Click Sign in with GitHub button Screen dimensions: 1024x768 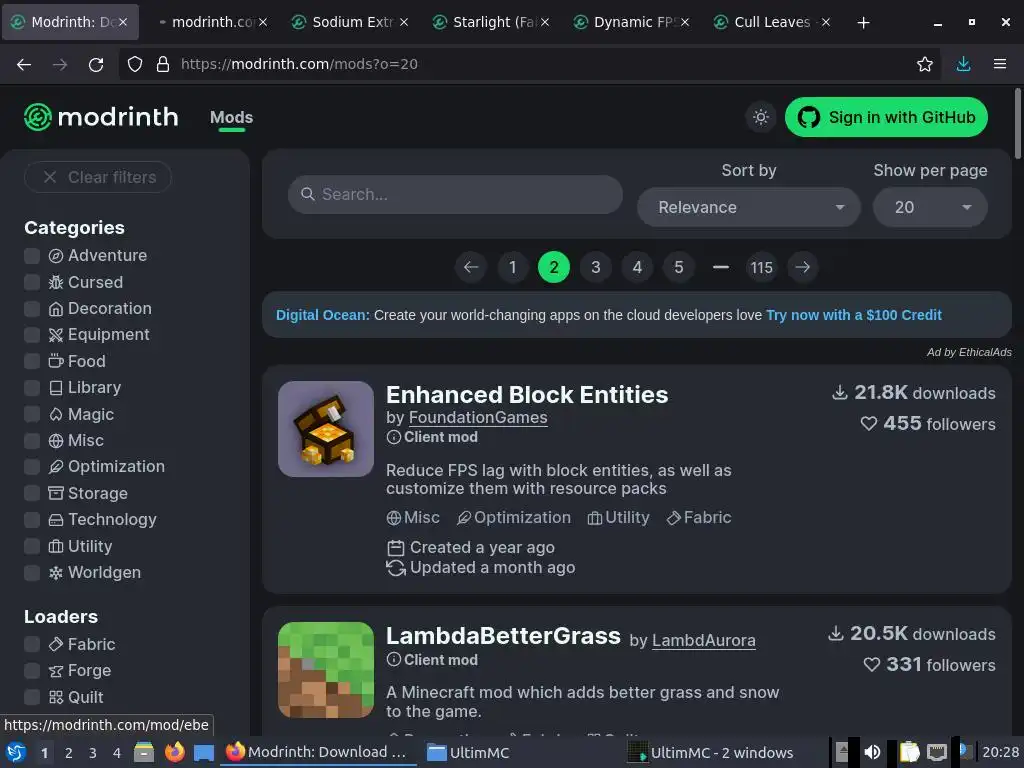coord(886,118)
